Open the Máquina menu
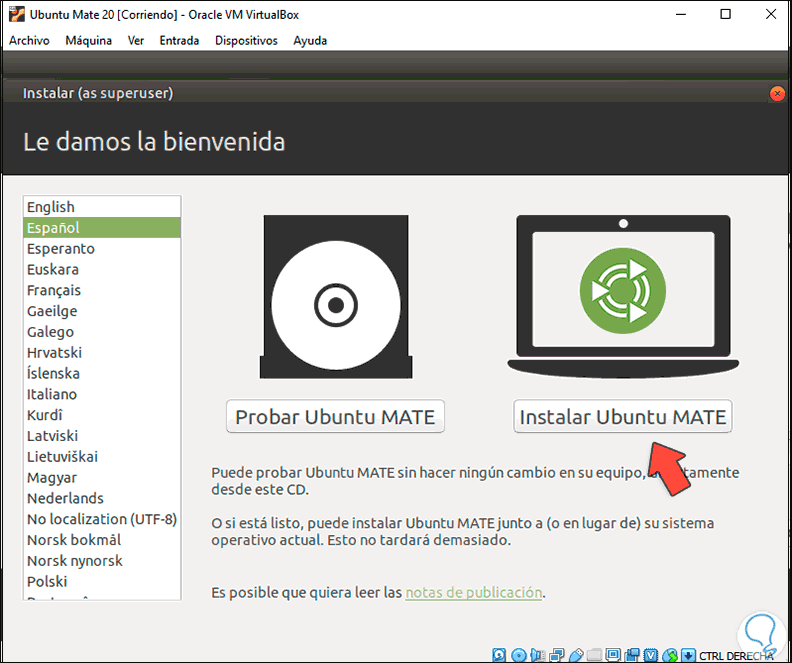 88,40
